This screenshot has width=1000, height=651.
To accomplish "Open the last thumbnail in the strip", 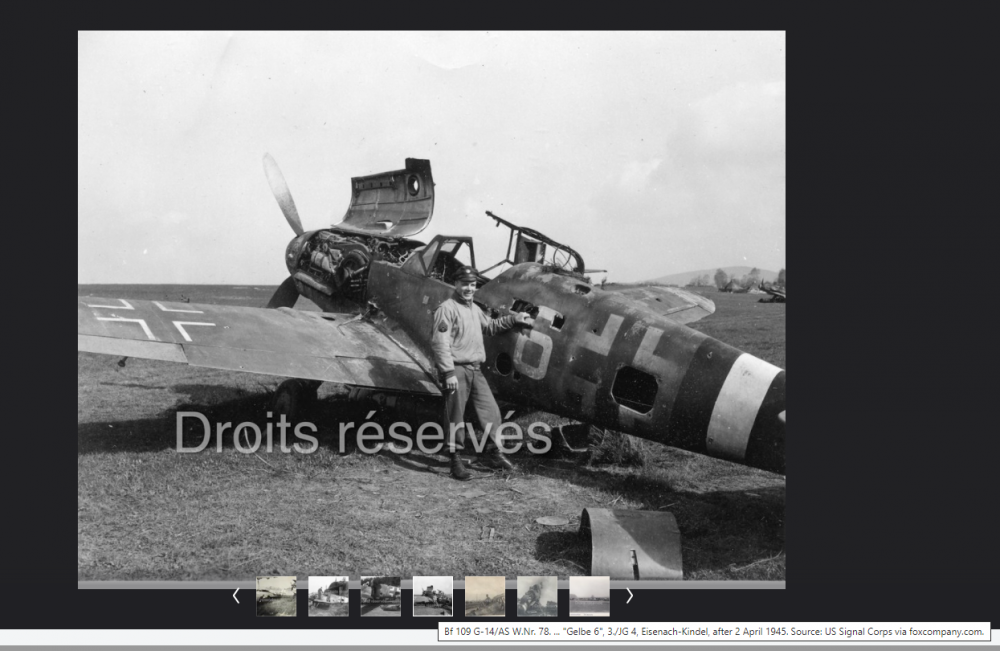I will (x=589, y=596).
